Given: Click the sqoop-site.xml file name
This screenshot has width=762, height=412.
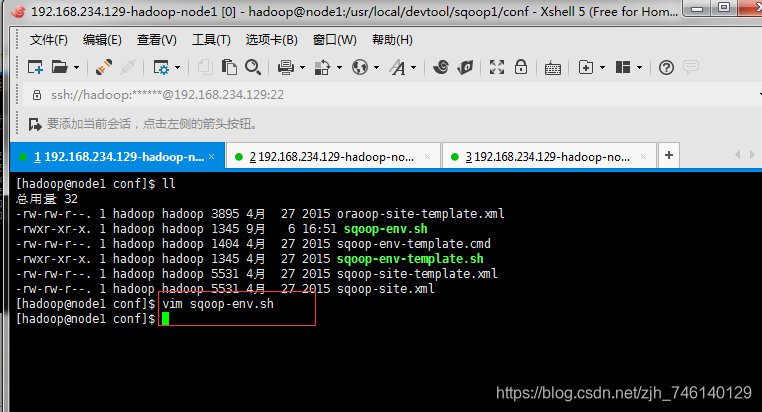Looking at the screenshot, I should point(386,289).
